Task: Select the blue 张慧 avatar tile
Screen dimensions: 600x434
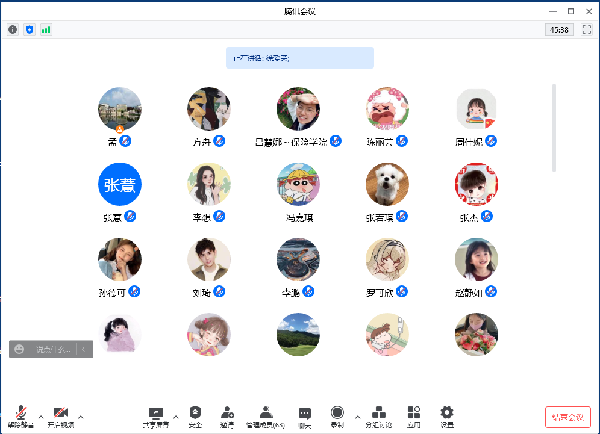Action: 119,185
